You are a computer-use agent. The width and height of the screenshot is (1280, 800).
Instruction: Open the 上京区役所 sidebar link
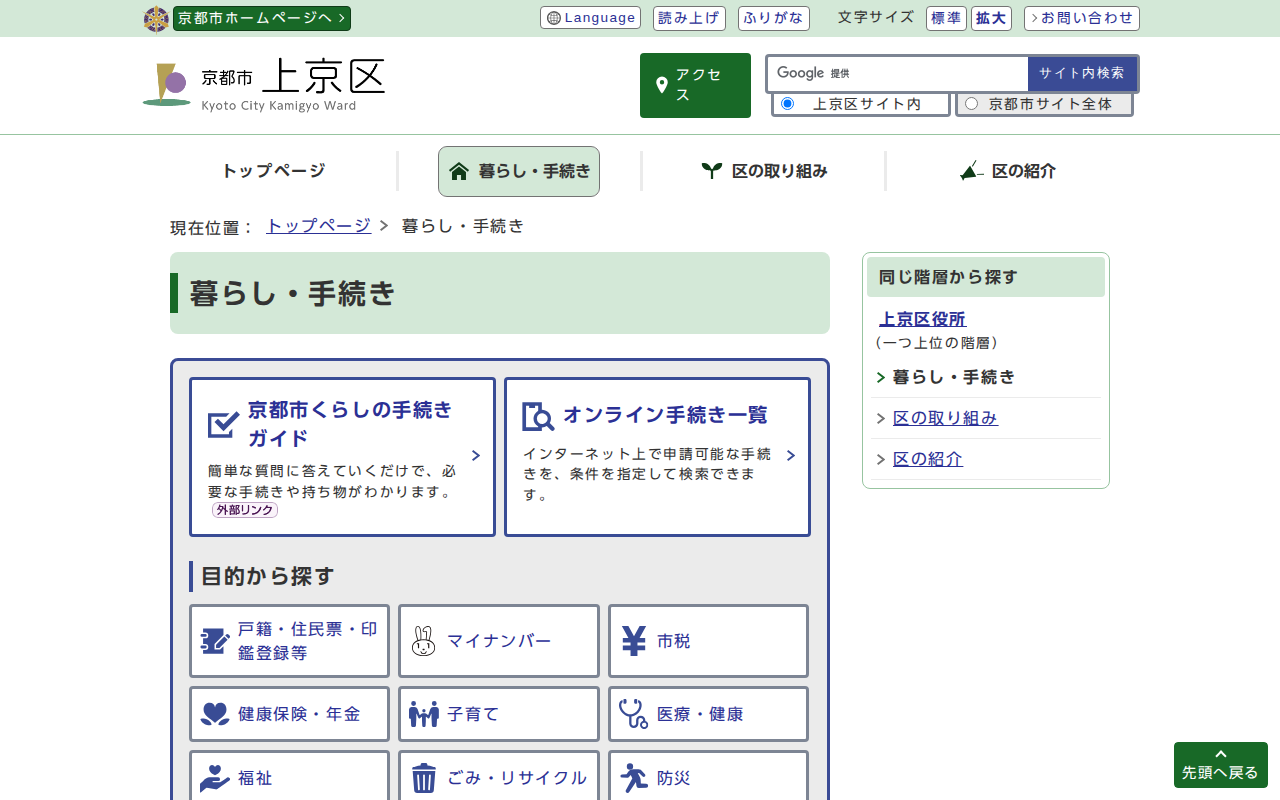[922, 319]
